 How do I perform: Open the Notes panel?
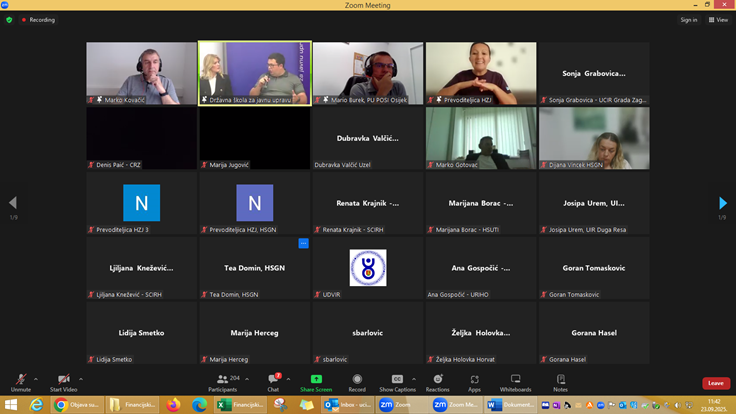[560, 380]
